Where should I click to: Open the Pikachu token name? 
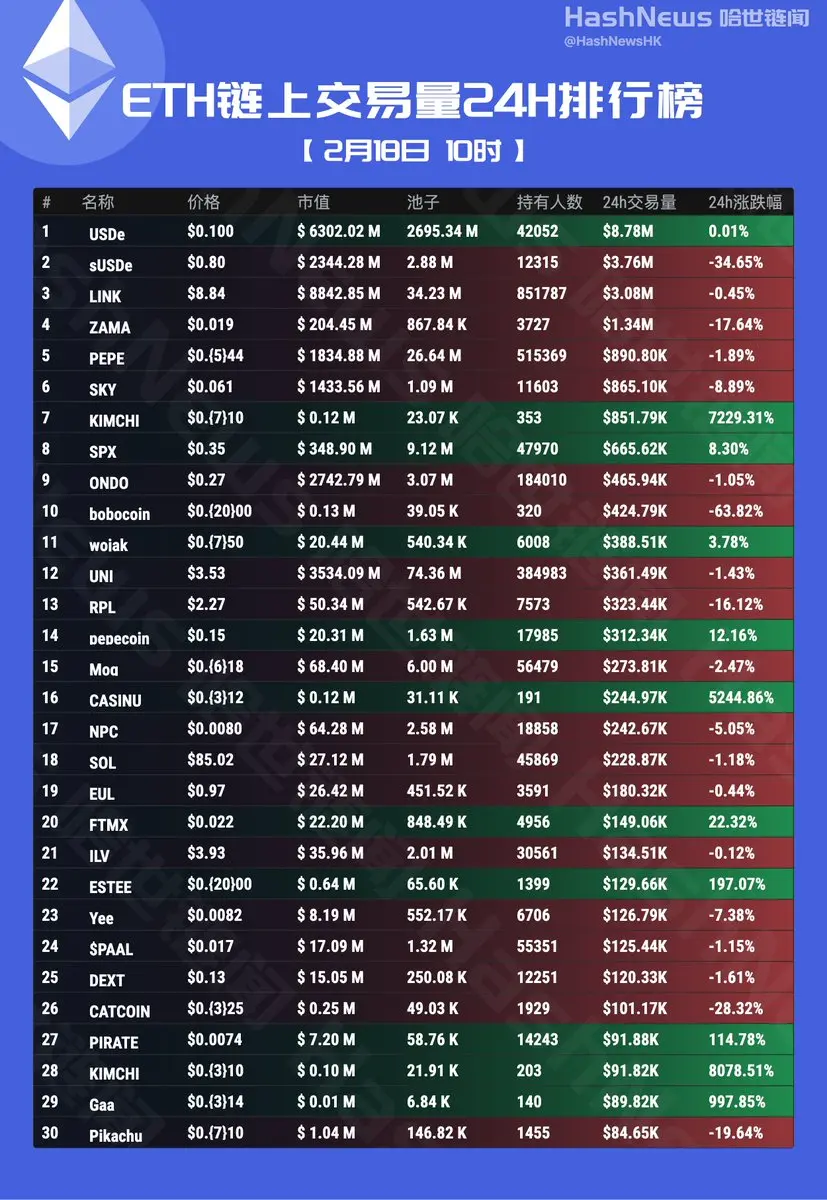pos(115,1135)
